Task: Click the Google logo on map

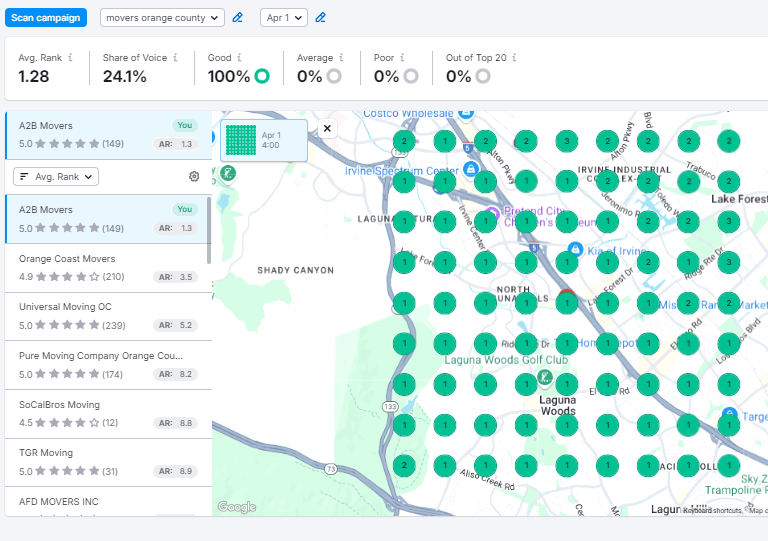Action: [x=237, y=507]
